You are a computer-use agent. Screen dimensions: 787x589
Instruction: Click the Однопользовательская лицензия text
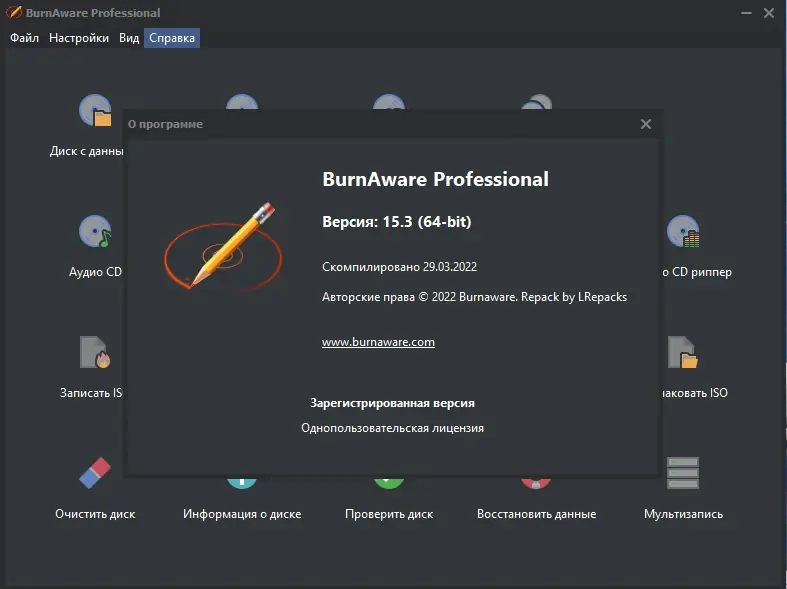tap(392, 428)
